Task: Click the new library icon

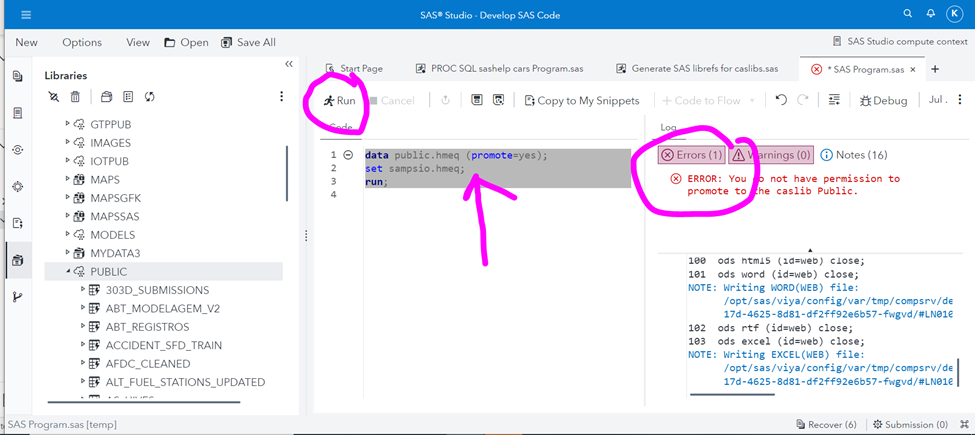Action: [x=106, y=96]
